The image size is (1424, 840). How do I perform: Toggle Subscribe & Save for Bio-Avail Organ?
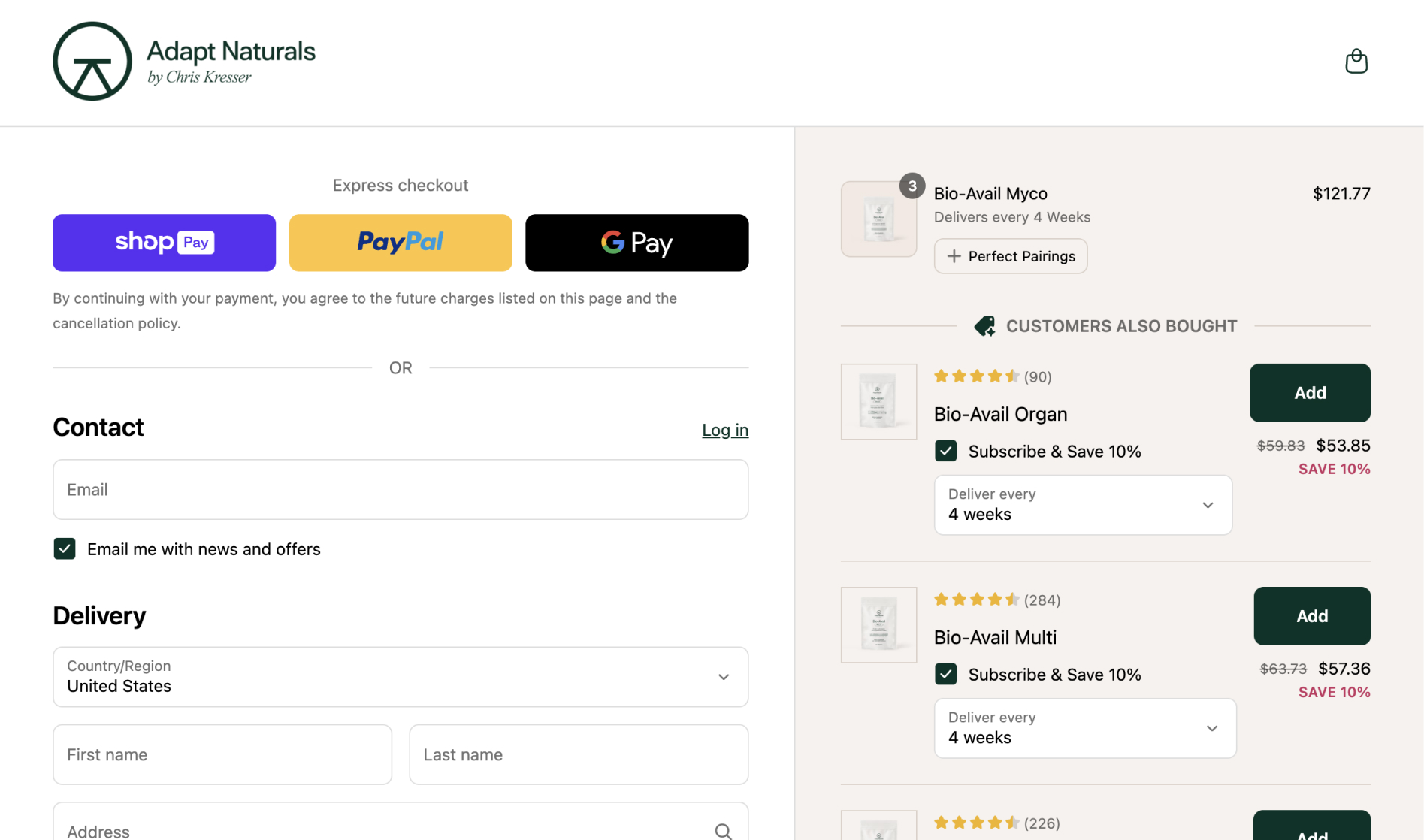(x=945, y=451)
